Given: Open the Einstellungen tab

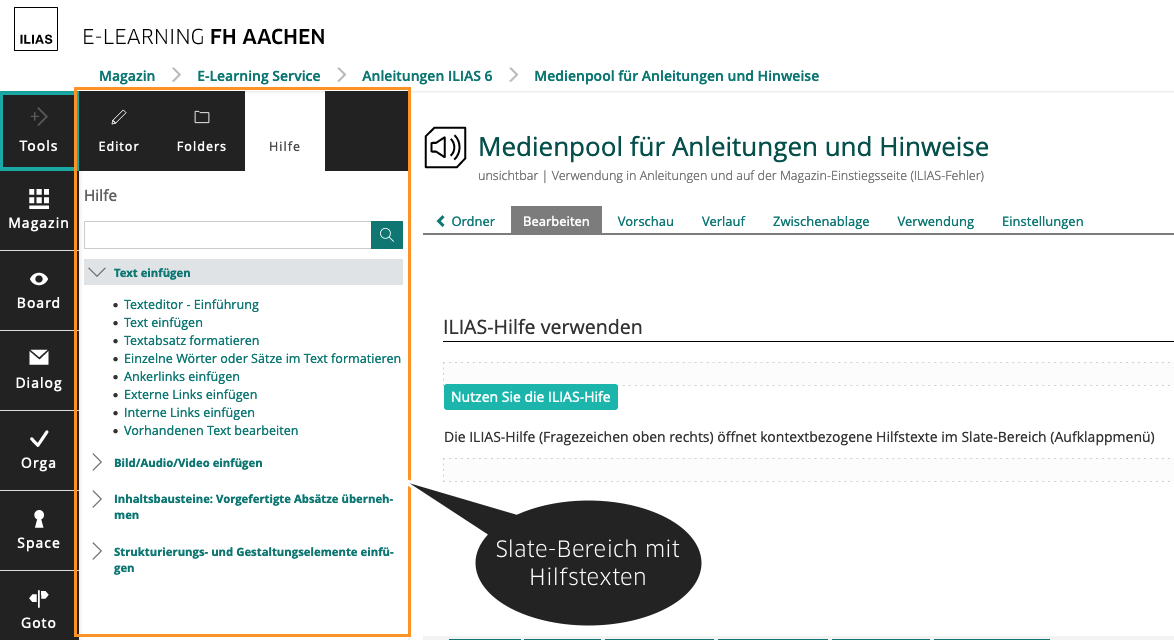Looking at the screenshot, I should pyautogui.click(x=1042, y=221).
